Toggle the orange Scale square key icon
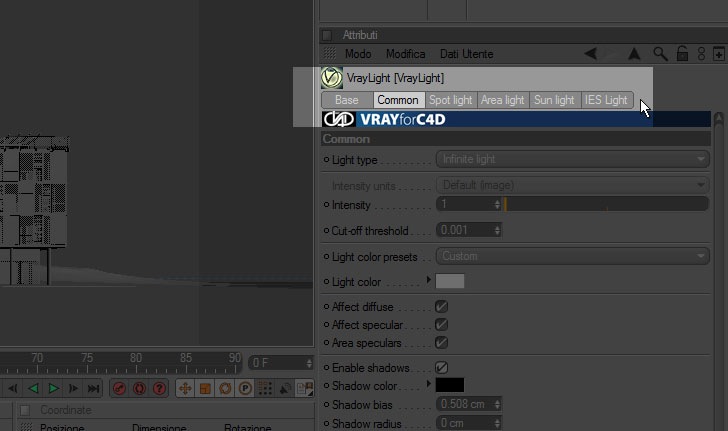This screenshot has width=728, height=431. pos(205,388)
